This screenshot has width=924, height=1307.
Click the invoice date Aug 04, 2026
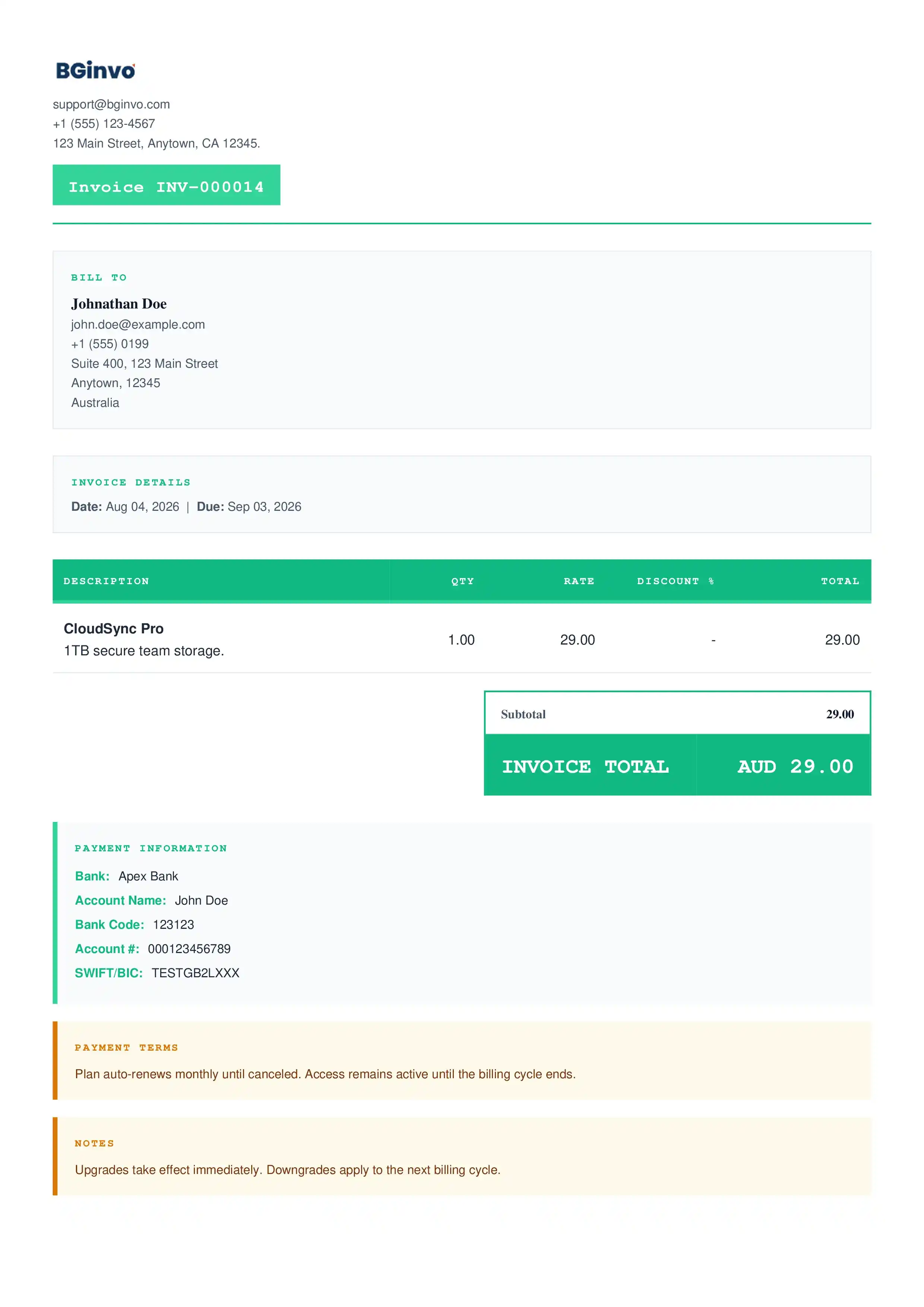point(142,507)
